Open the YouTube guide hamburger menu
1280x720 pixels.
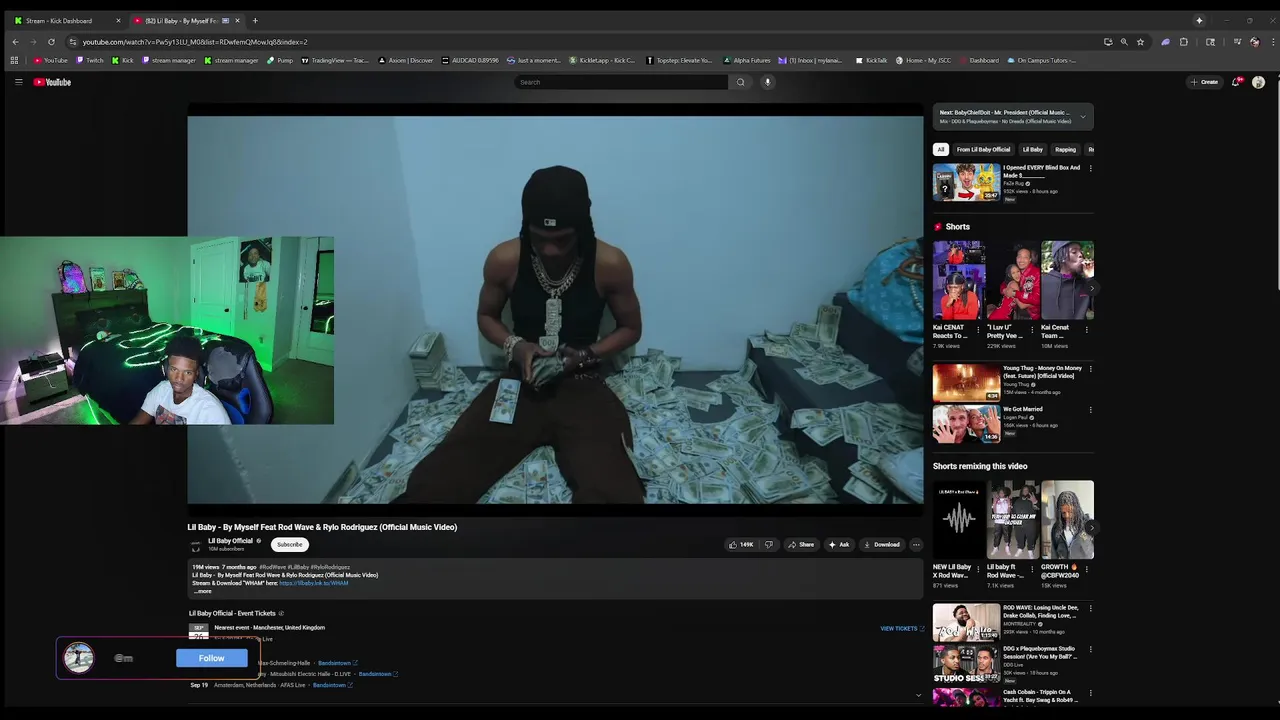(x=18, y=82)
